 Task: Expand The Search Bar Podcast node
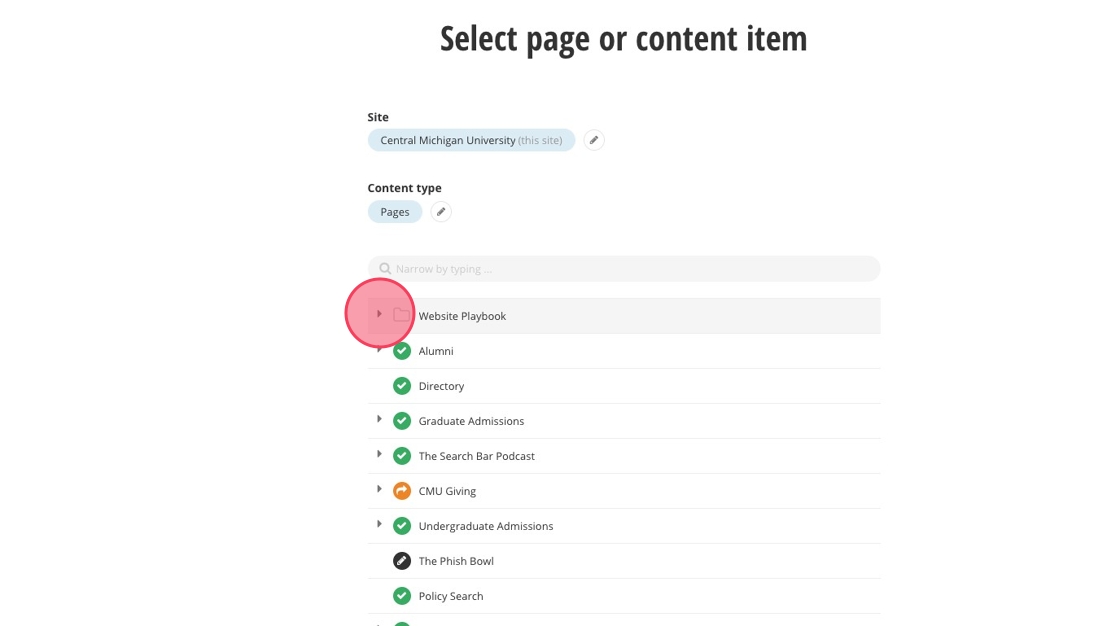coord(379,455)
